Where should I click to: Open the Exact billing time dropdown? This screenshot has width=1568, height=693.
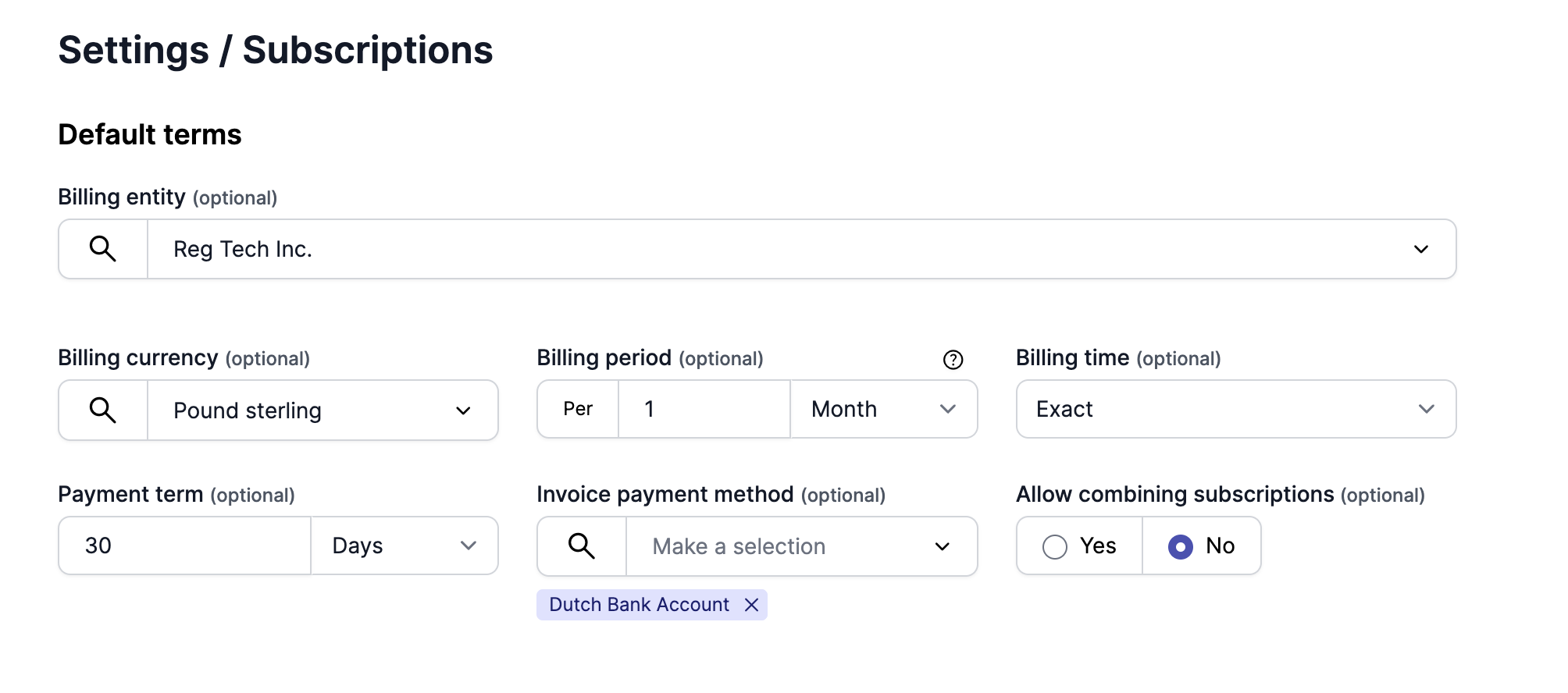click(x=1426, y=409)
